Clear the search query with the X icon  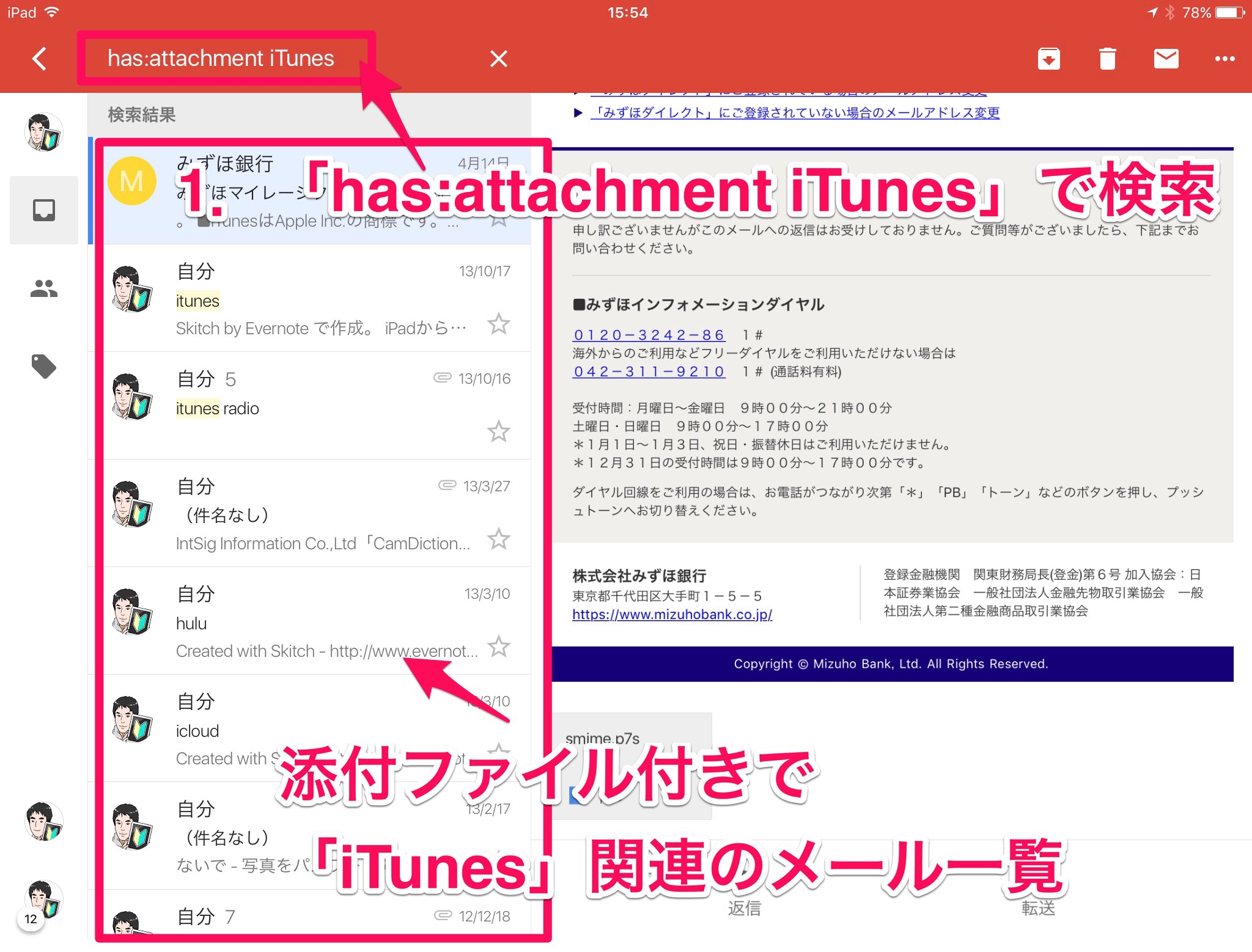click(x=498, y=59)
